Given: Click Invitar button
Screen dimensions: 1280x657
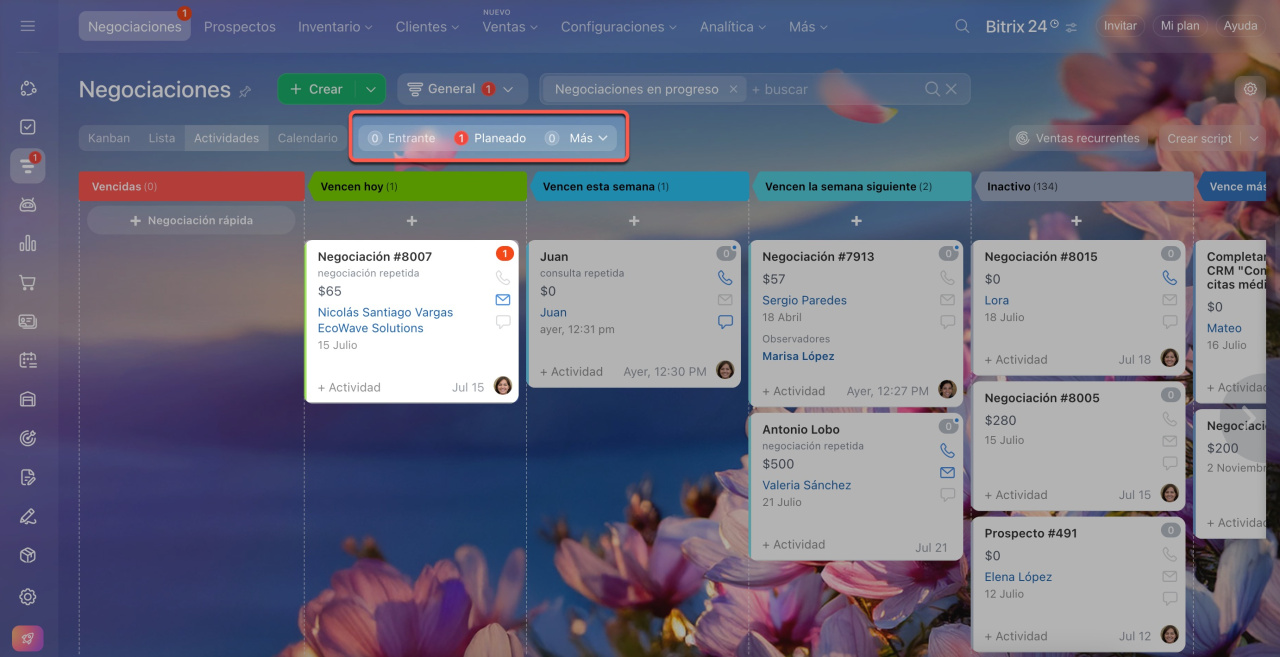Looking at the screenshot, I should coord(1120,26).
